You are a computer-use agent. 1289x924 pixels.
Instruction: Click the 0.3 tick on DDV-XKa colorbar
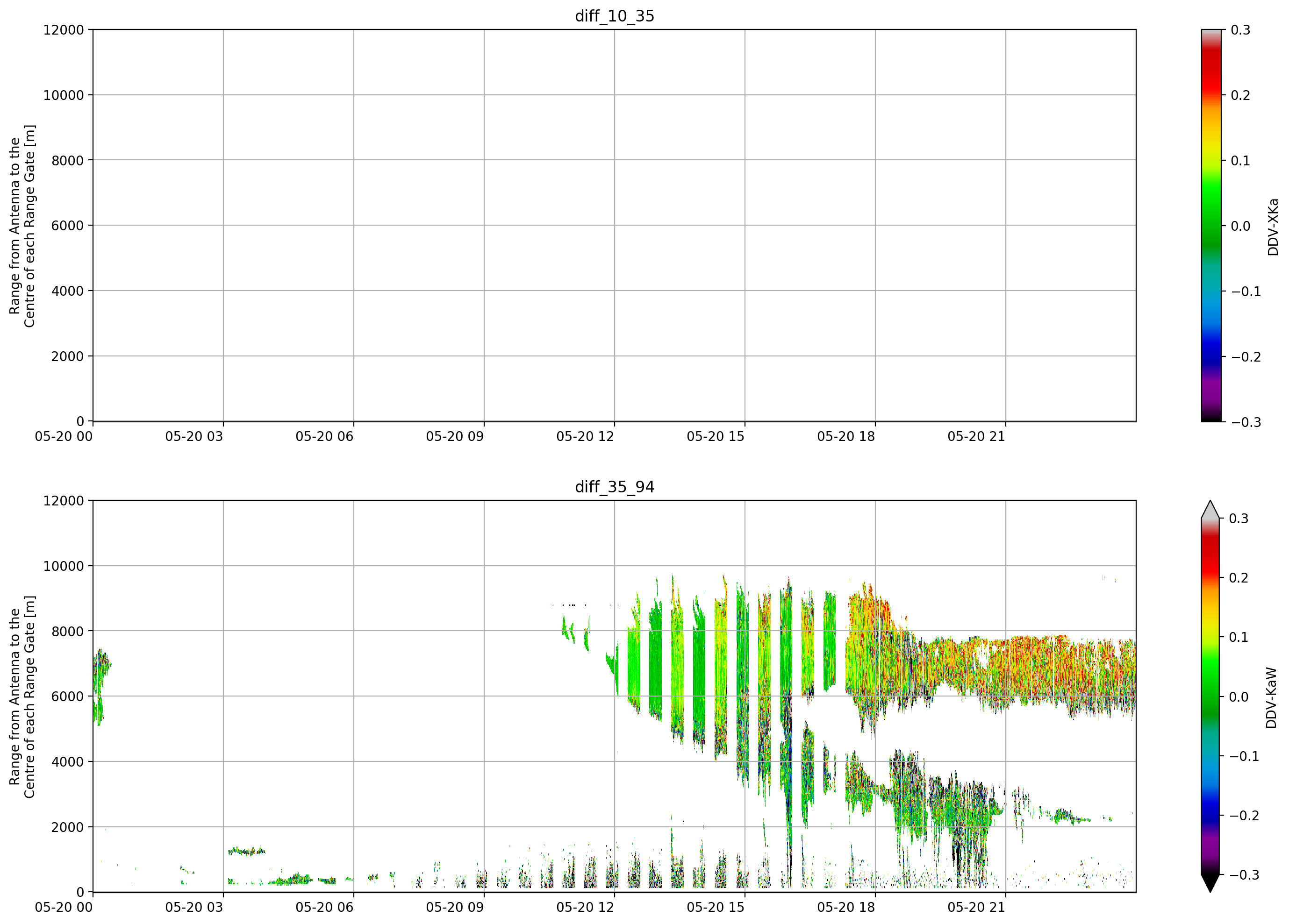[x=1240, y=30]
